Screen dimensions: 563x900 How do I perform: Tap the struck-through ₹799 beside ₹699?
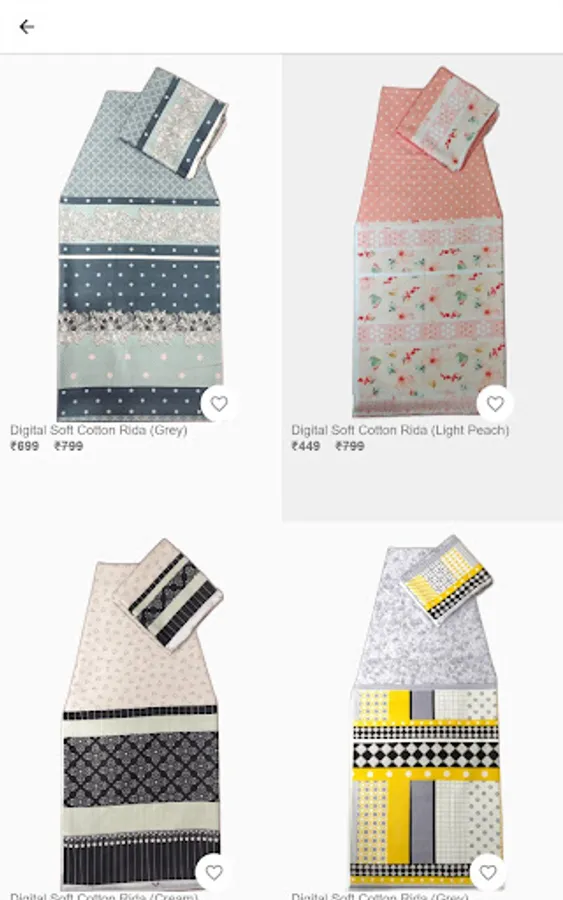(69, 446)
